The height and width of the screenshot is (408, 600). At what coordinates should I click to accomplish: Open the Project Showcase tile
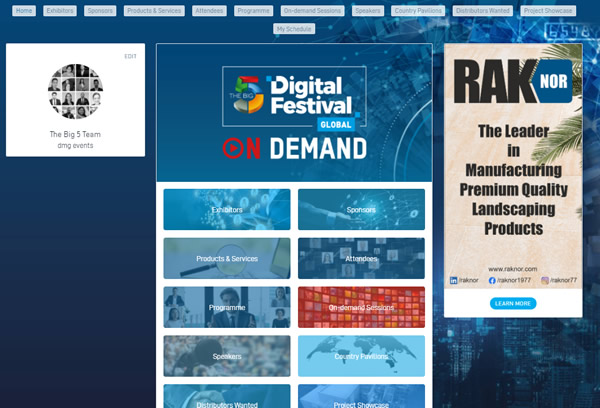(361, 397)
